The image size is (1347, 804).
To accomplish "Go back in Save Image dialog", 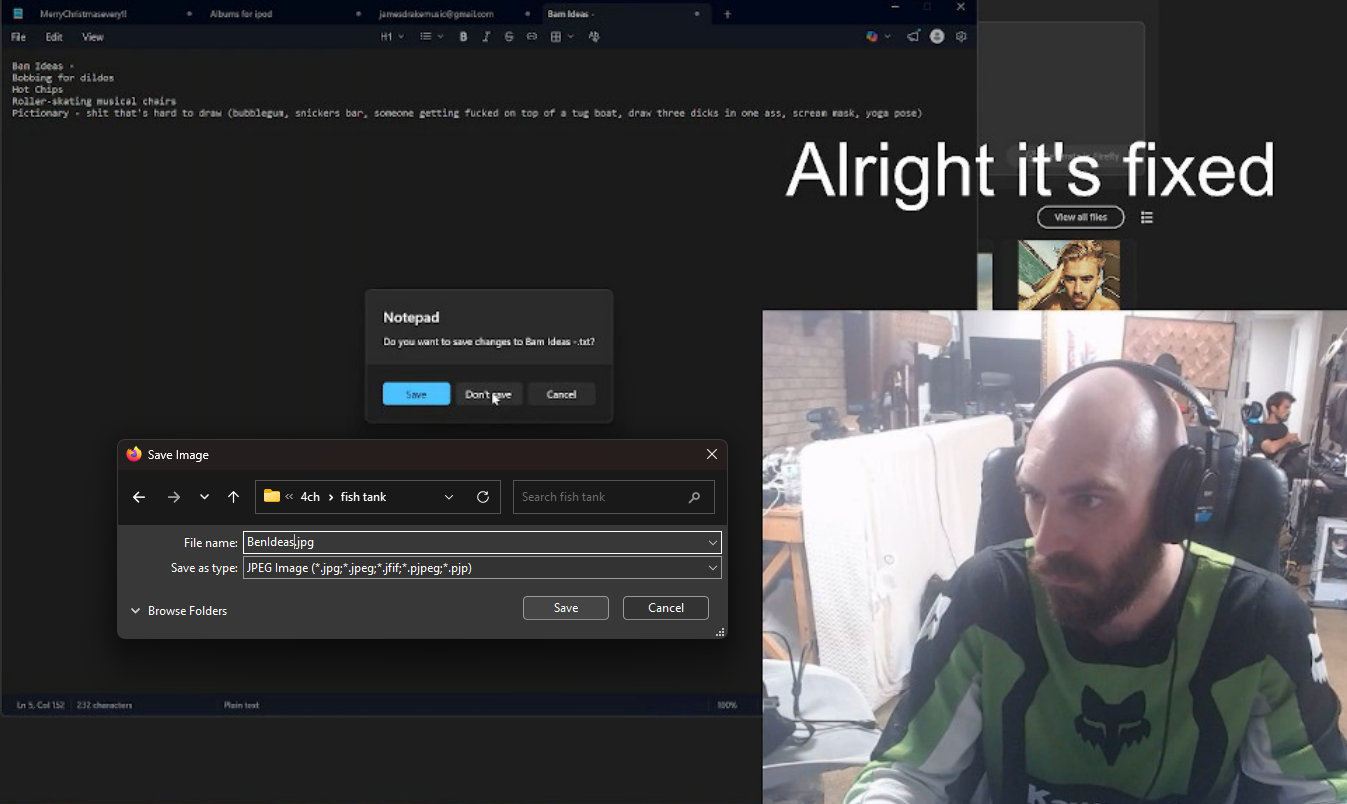I will click(139, 497).
